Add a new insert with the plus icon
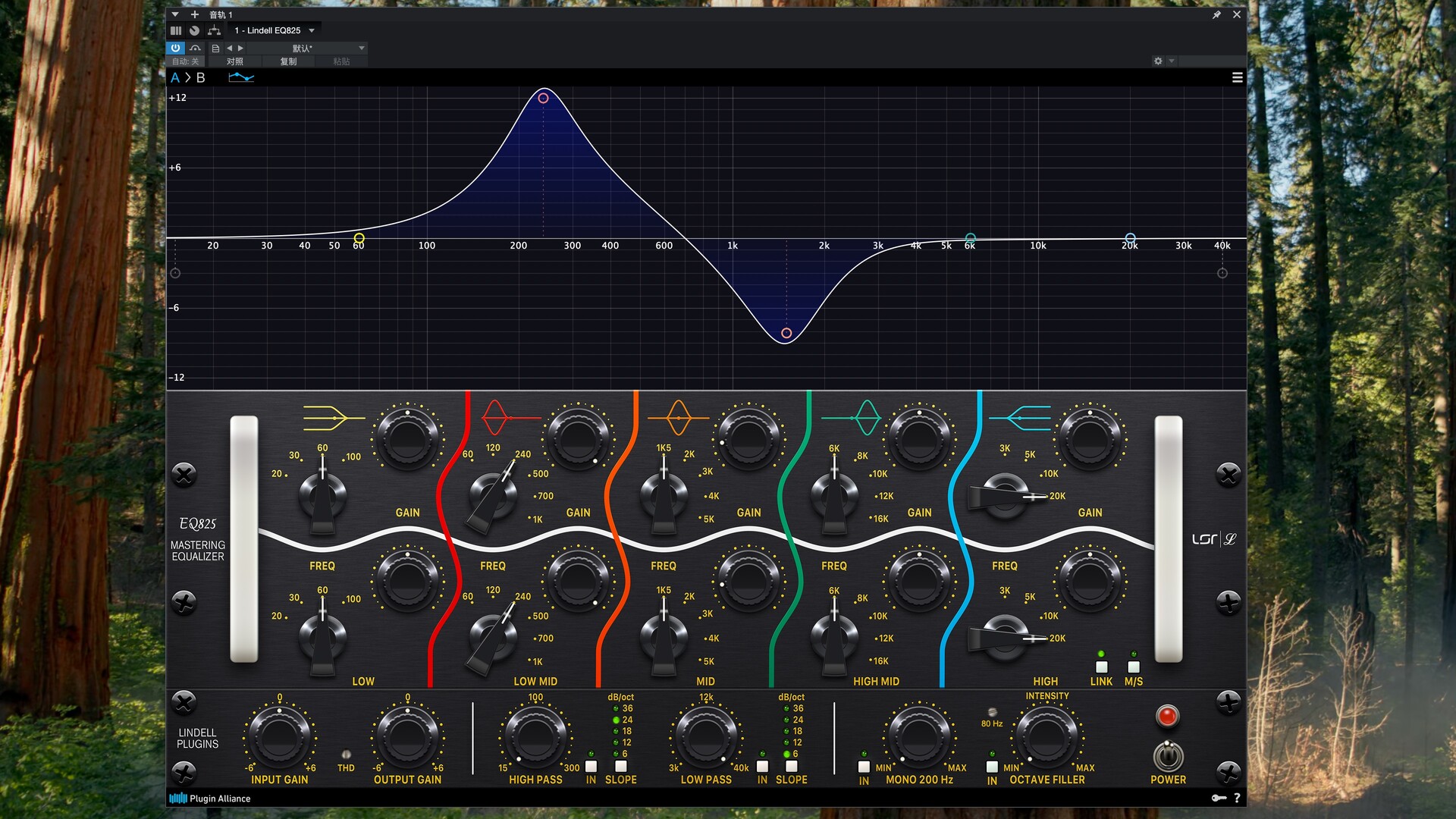Screen dimensions: 1456x819 (x=195, y=14)
